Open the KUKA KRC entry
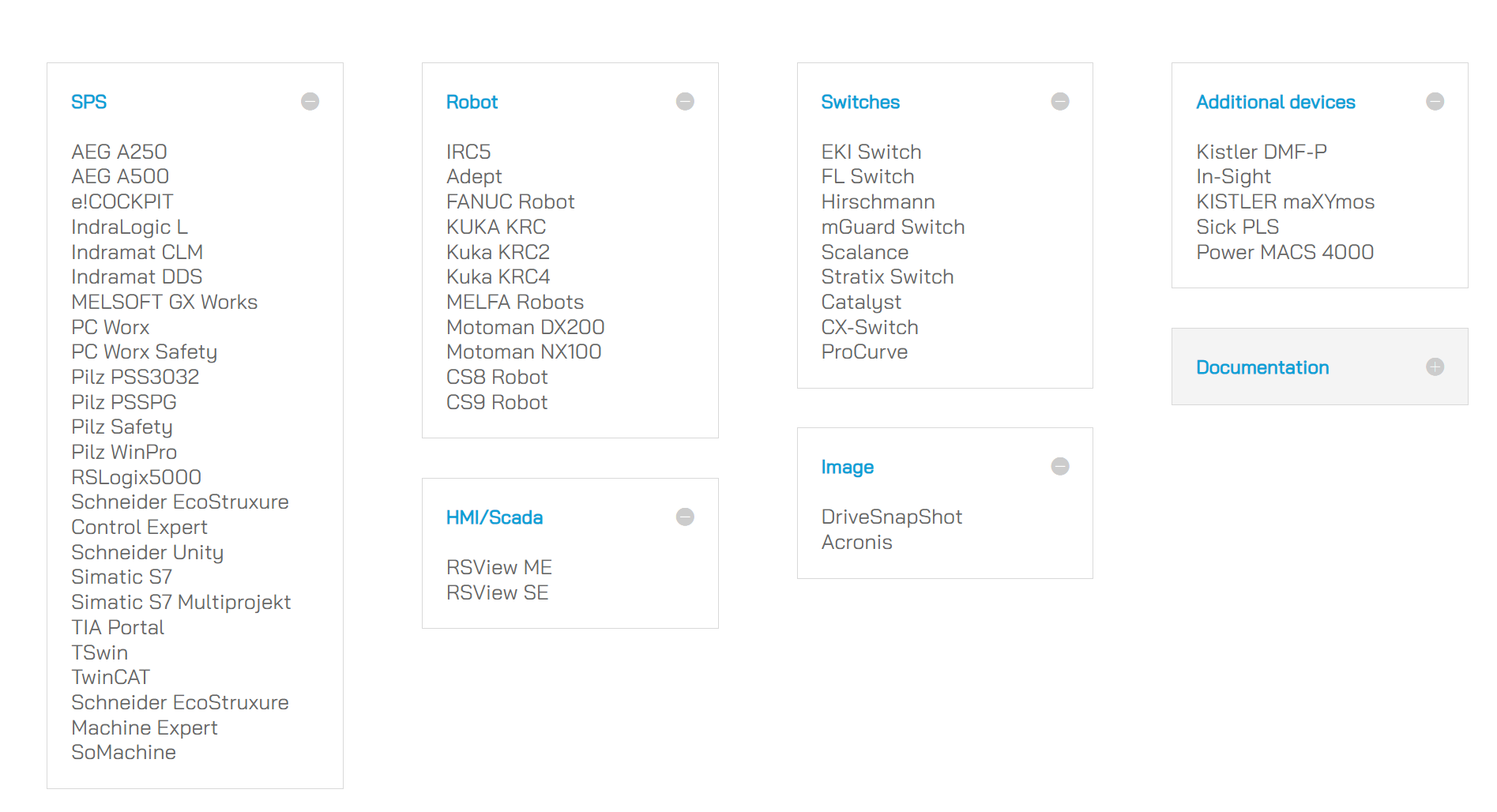Screen dimensions: 1497x812 495,227
